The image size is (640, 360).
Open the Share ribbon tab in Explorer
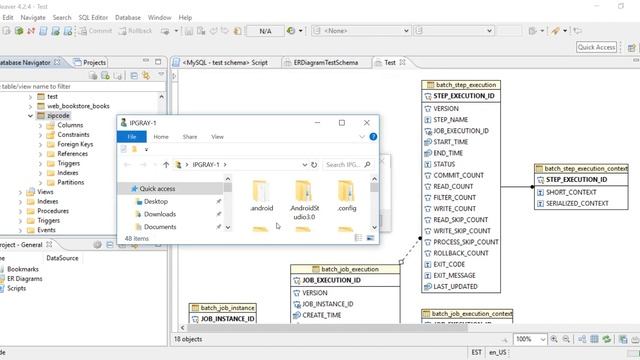coord(190,137)
